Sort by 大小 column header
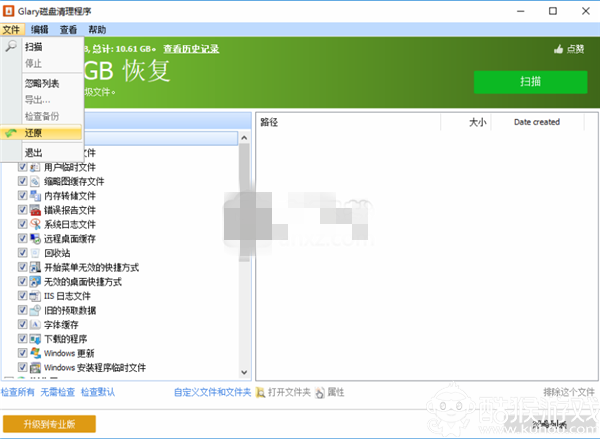 point(466,122)
